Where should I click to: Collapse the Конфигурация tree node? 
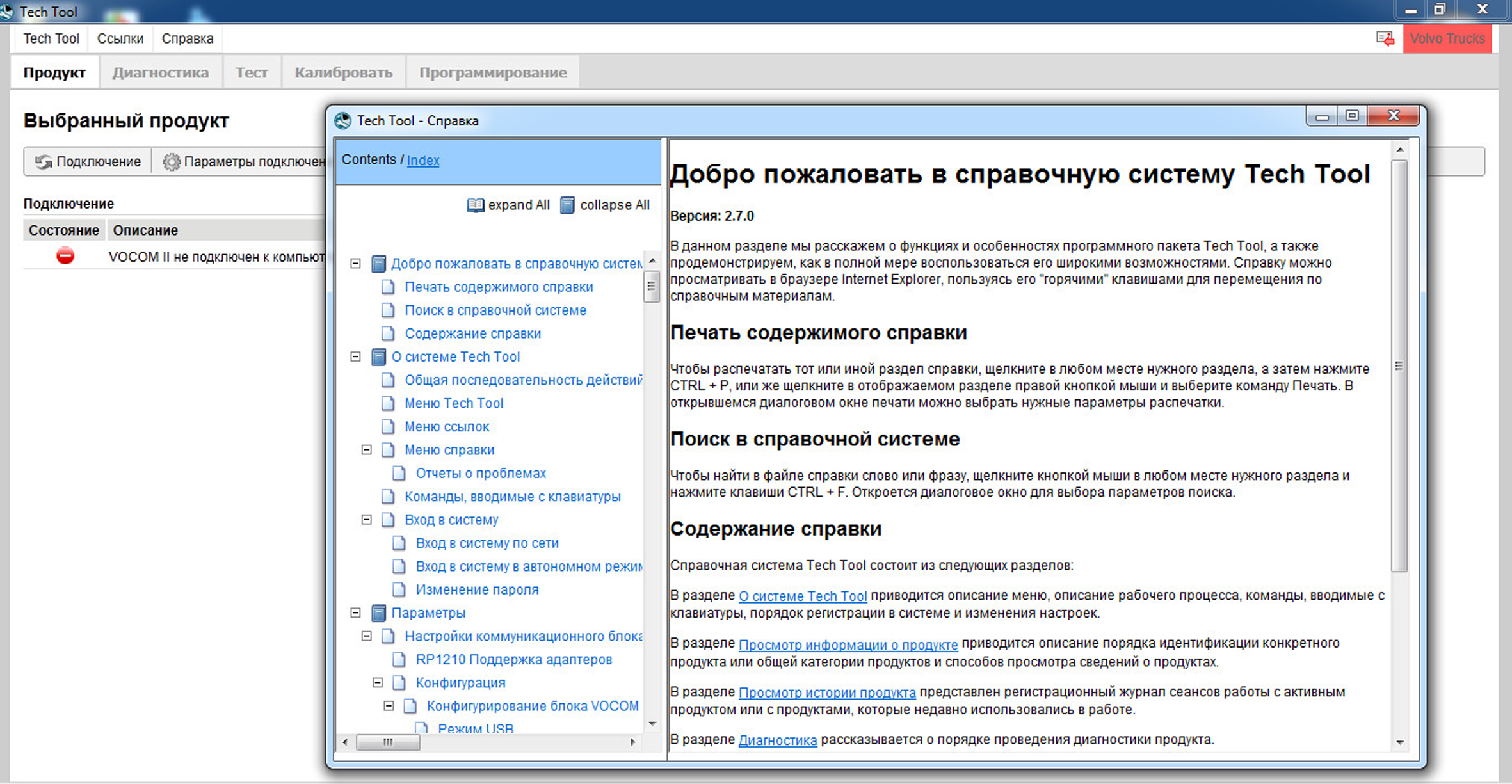pyautogui.click(x=378, y=683)
